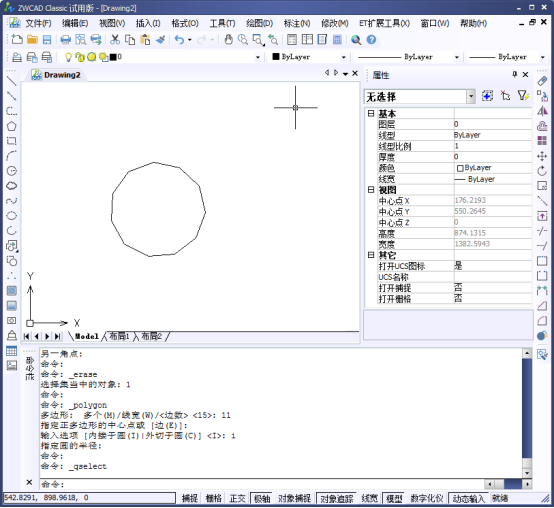
Task: Toggle 栅格 grid display in status bar
Action: (213, 498)
